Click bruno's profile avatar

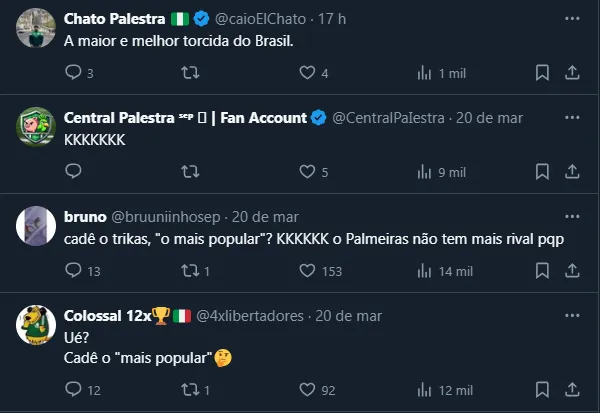point(38,225)
